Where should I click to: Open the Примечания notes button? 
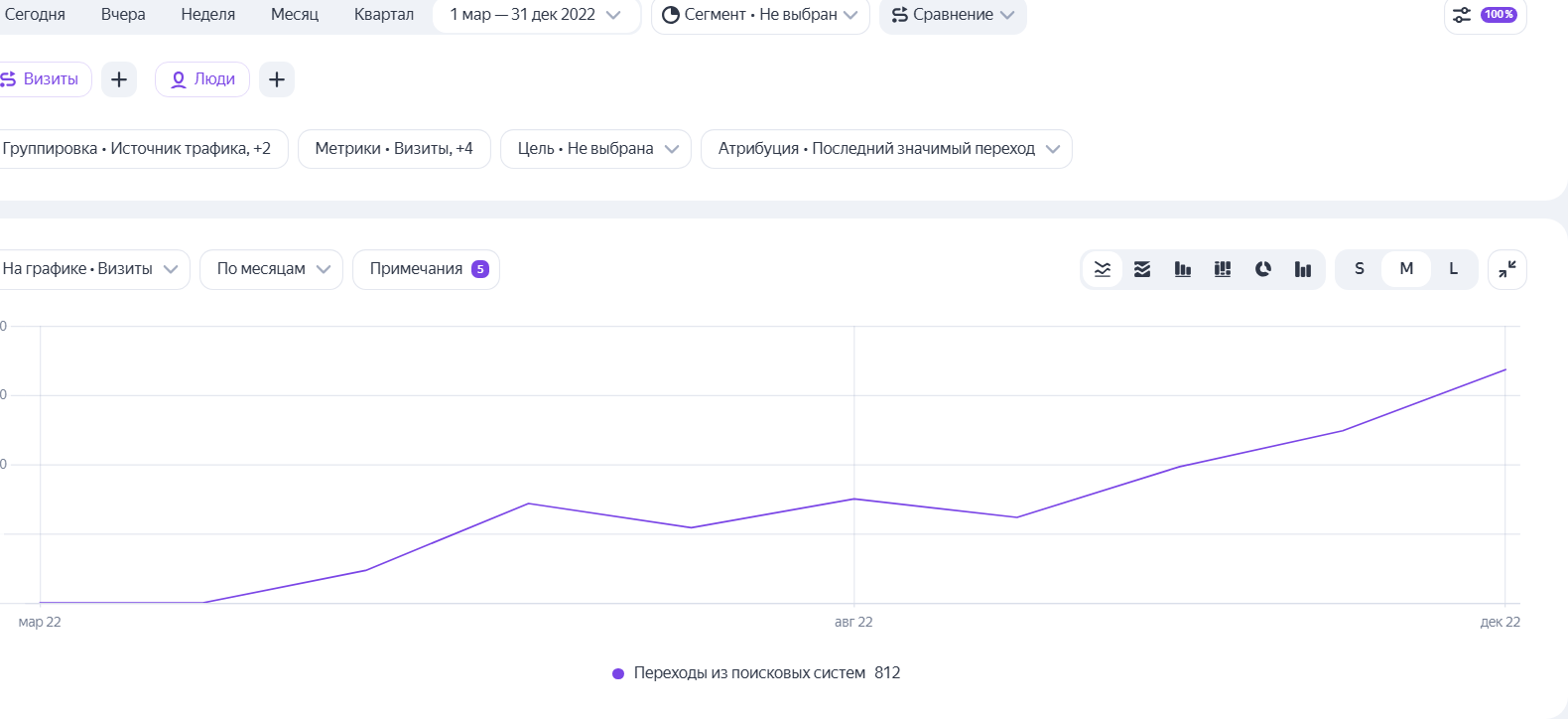tap(426, 269)
